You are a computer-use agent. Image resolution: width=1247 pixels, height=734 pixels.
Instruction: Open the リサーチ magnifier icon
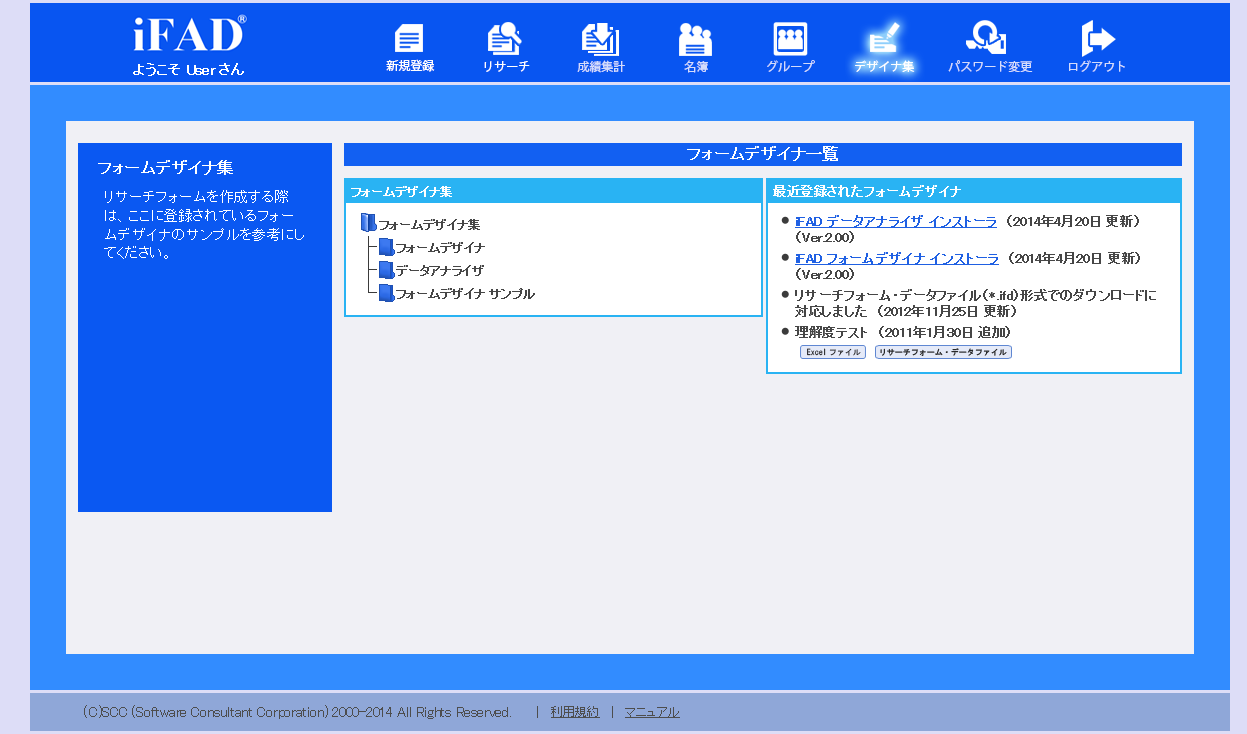[x=504, y=39]
